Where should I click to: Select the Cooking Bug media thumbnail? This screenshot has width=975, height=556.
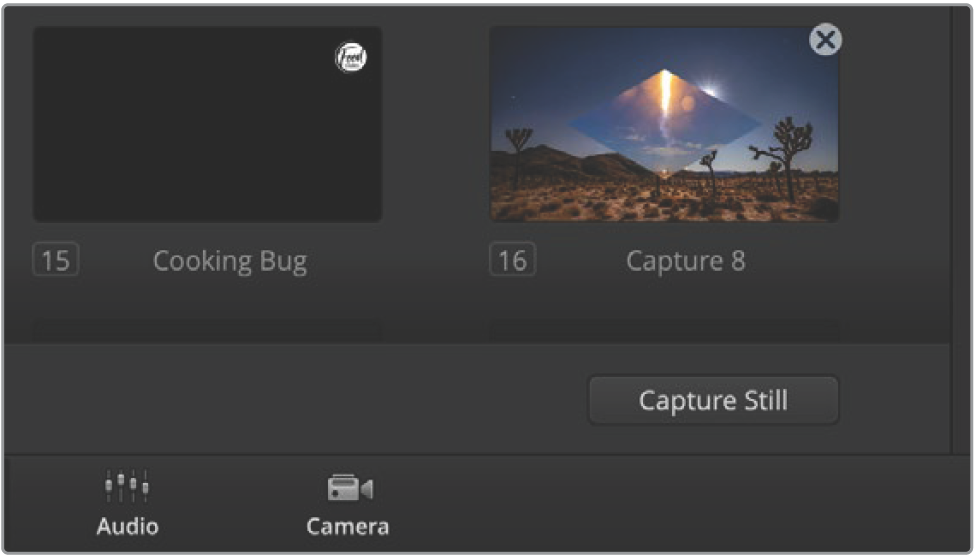click(x=207, y=124)
